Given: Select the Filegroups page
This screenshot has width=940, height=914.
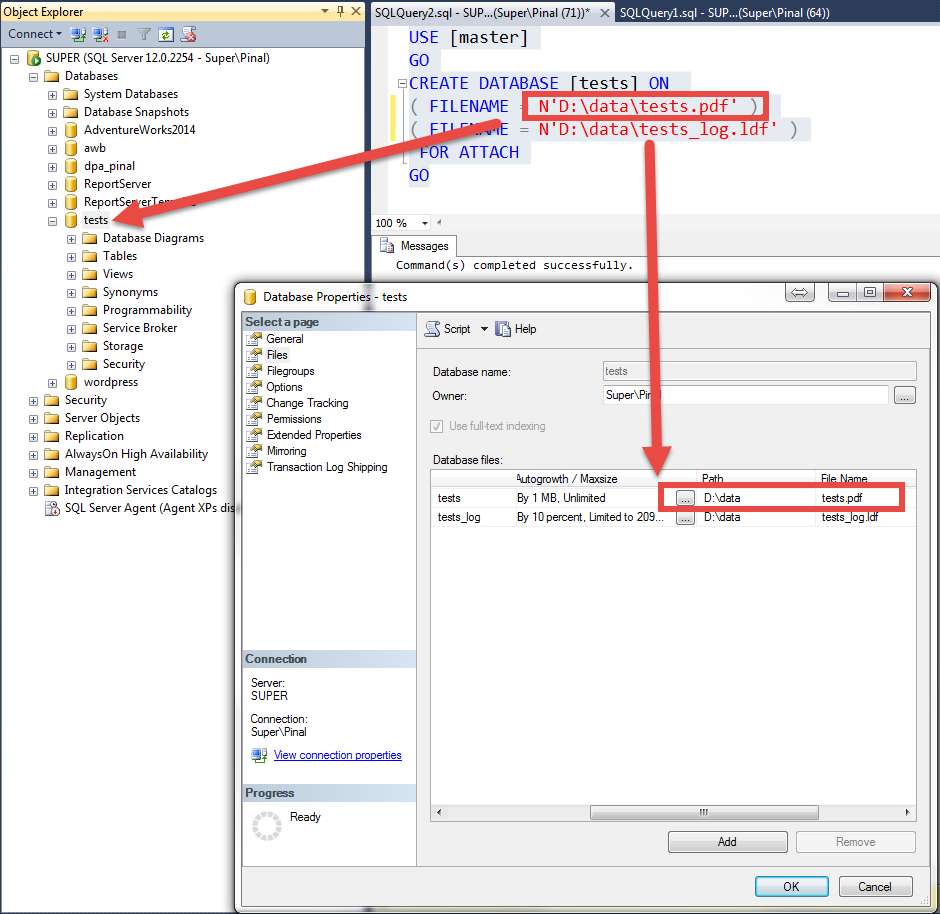Looking at the screenshot, I should (x=281, y=370).
